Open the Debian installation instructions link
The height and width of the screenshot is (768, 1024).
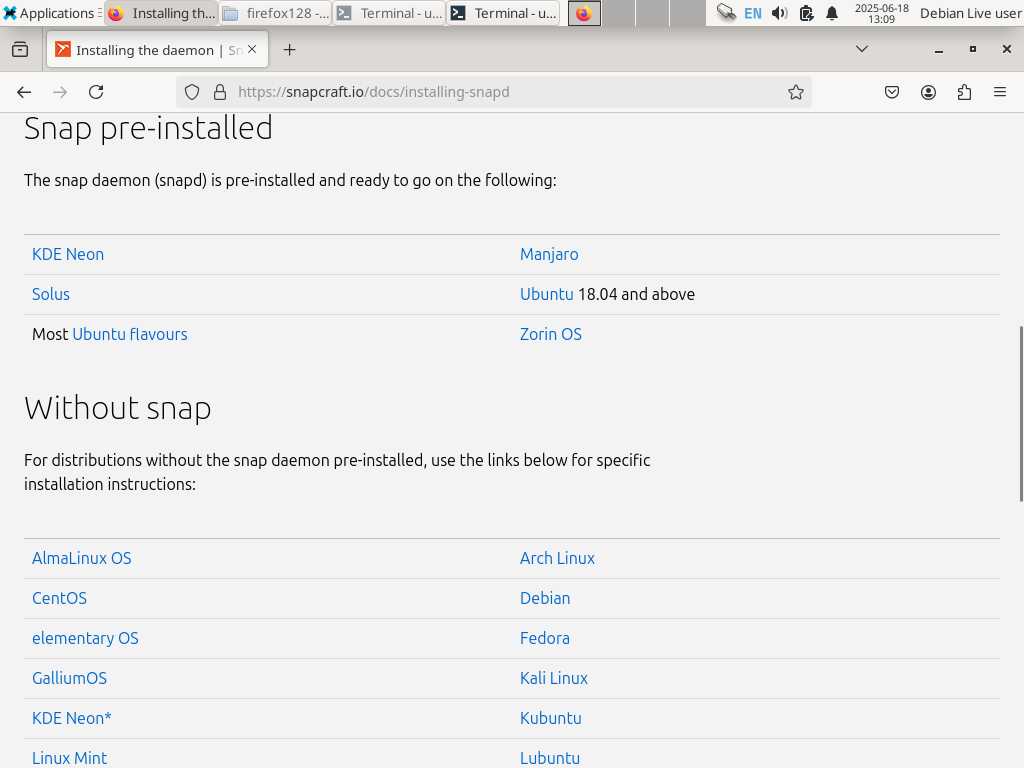coord(545,598)
